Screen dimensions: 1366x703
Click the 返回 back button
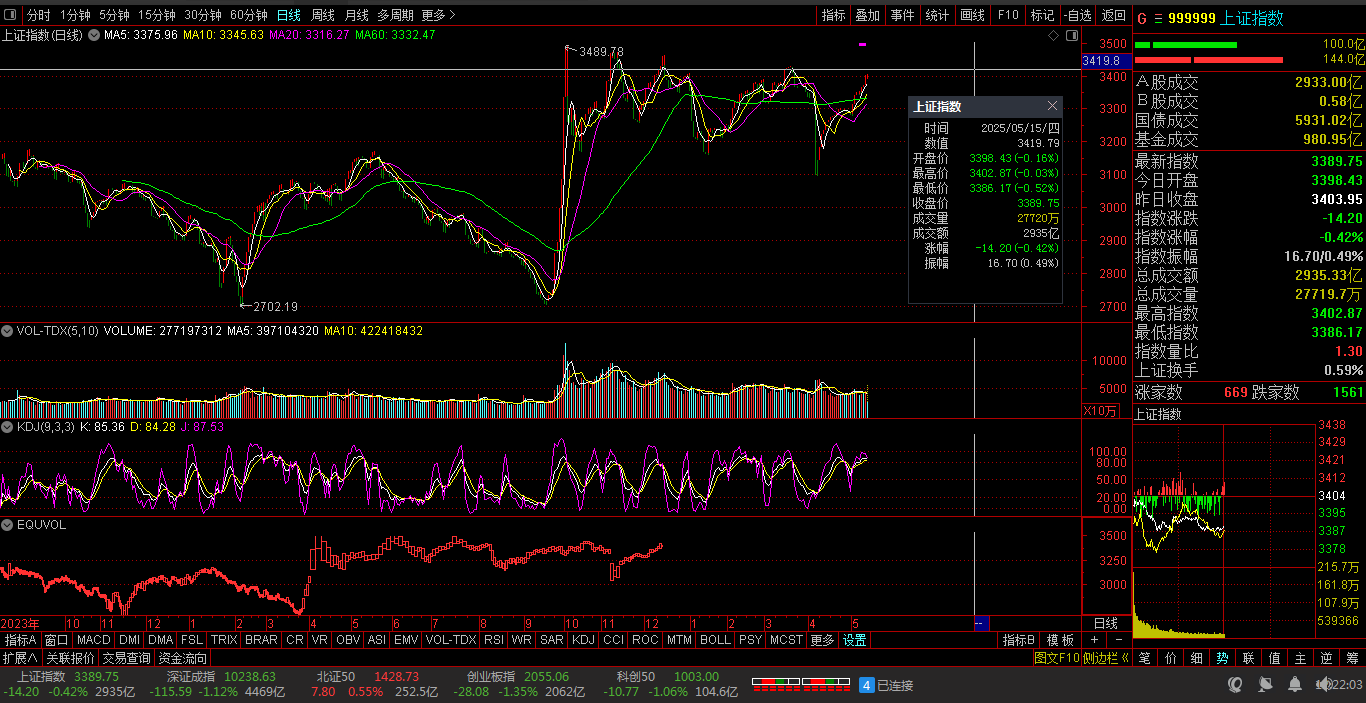coord(1114,15)
